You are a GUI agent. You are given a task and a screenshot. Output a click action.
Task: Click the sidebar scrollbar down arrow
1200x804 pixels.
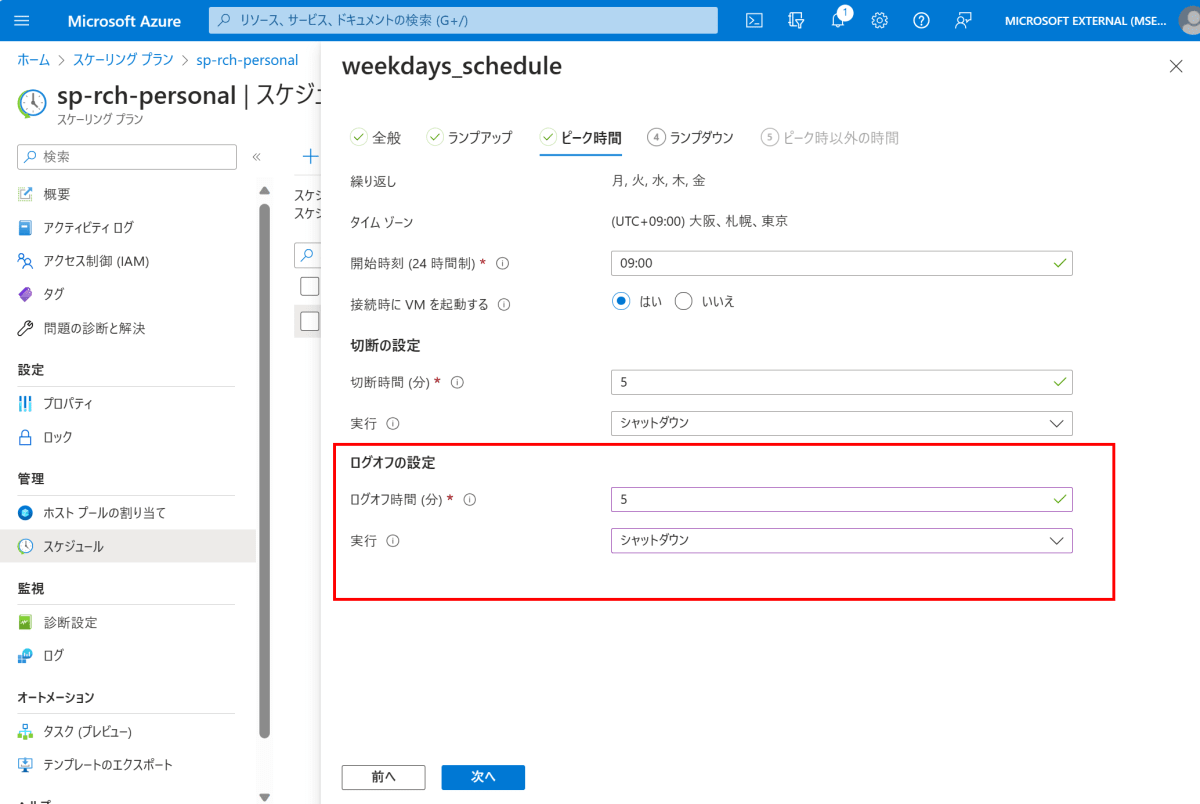(264, 797)
